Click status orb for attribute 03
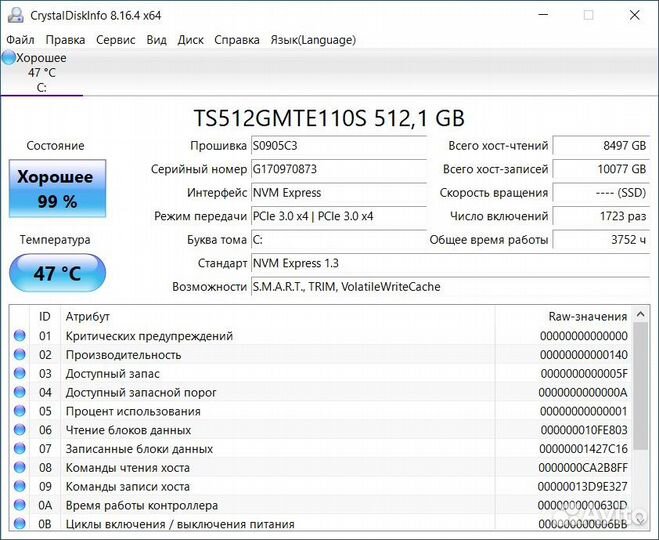 pos(19,373)
